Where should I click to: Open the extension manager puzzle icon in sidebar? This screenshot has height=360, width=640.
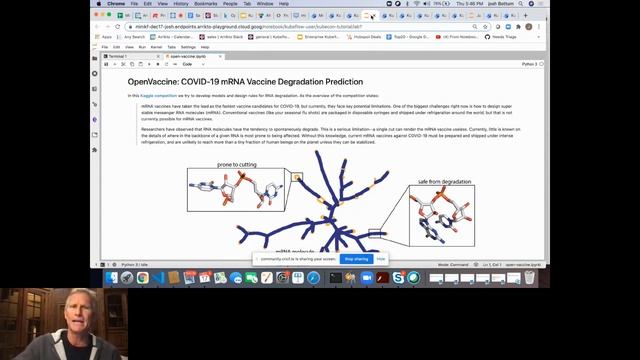[x=95, y=150]
